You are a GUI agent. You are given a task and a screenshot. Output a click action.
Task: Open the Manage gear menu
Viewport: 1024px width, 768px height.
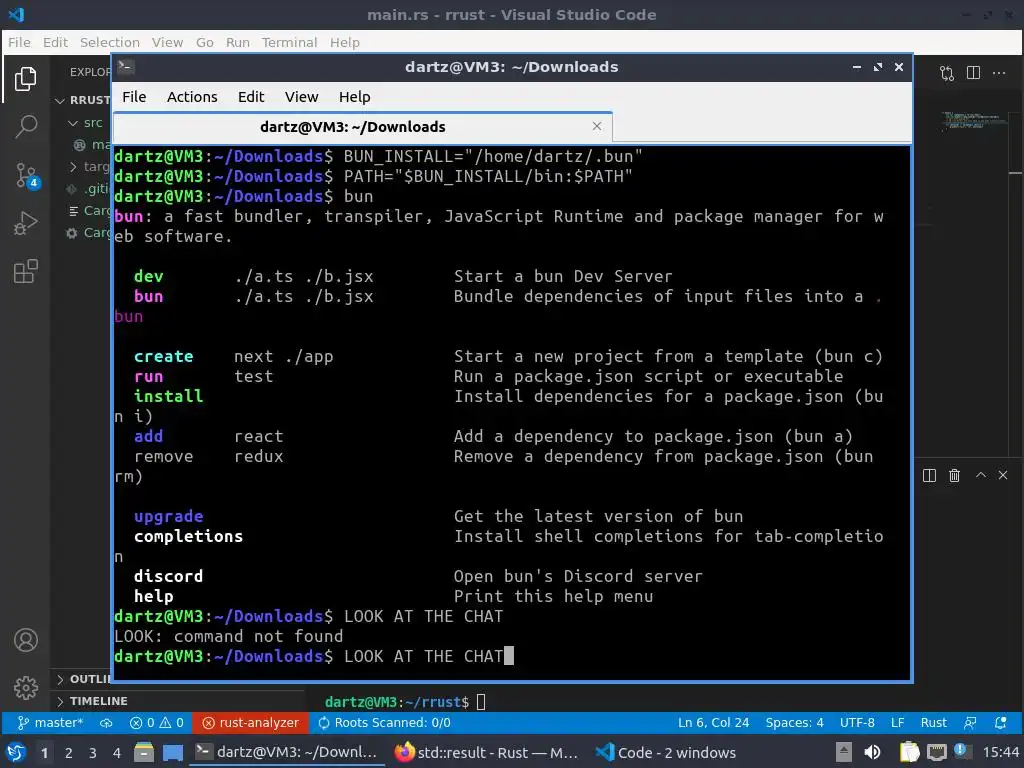pos(25,688)
